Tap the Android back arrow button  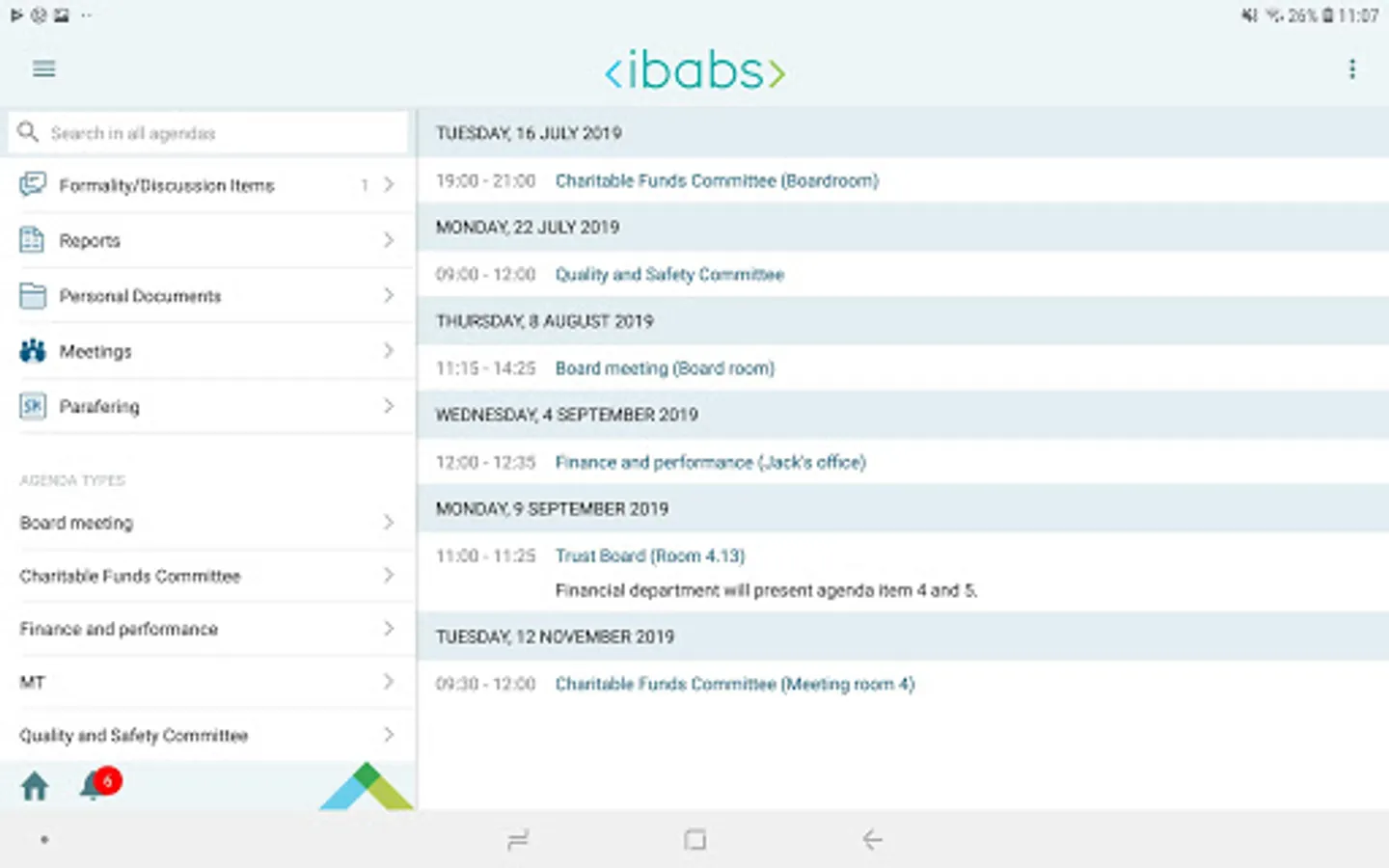point(872,840)
